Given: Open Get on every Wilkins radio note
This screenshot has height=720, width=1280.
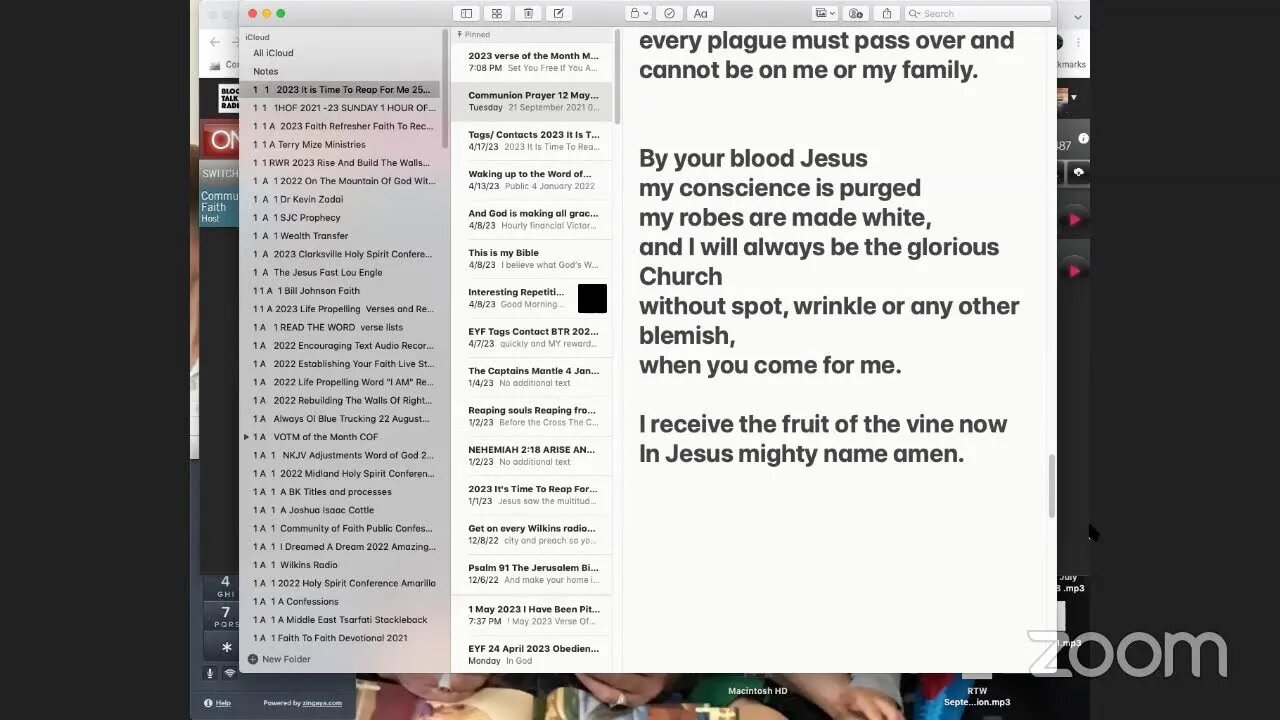Looking at the screenshot, I should [x=533, y=534].
